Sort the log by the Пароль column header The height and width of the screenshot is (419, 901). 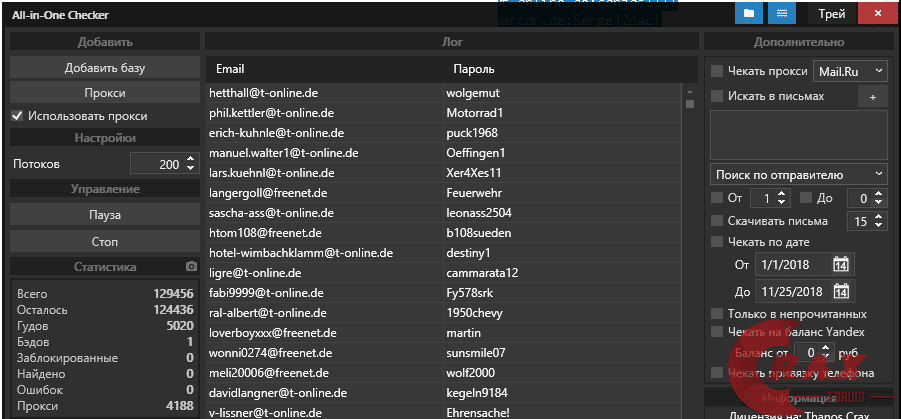474,69
